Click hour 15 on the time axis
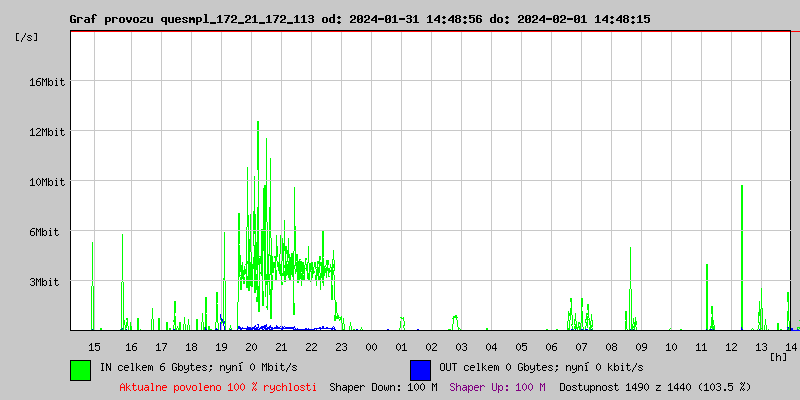The height and width of the screenshot is (400, 800). coord(95,346)
